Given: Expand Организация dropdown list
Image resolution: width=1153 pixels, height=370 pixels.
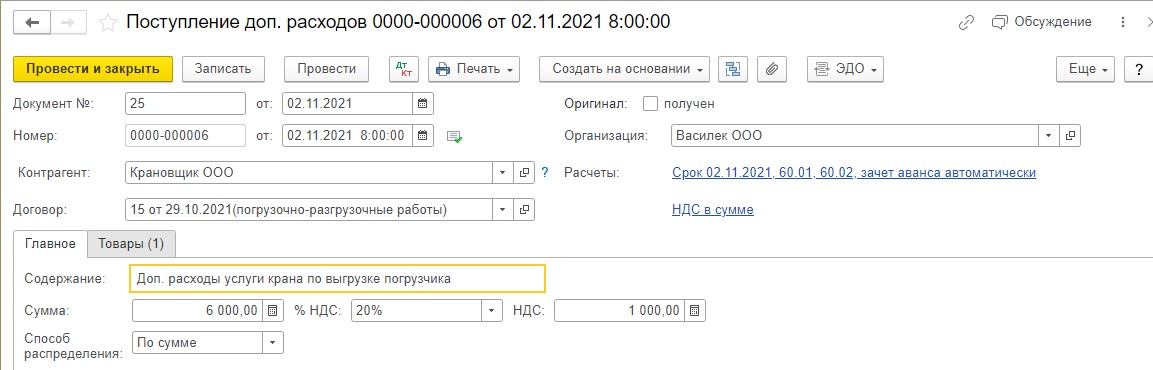Looking at the screenshot, I should [x=1048, y=135].
